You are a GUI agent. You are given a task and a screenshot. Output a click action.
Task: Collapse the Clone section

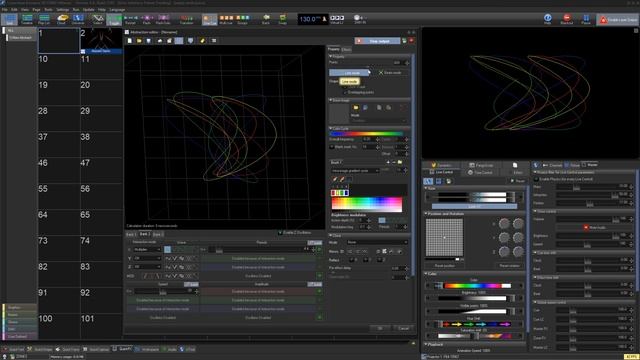[331, 236]
